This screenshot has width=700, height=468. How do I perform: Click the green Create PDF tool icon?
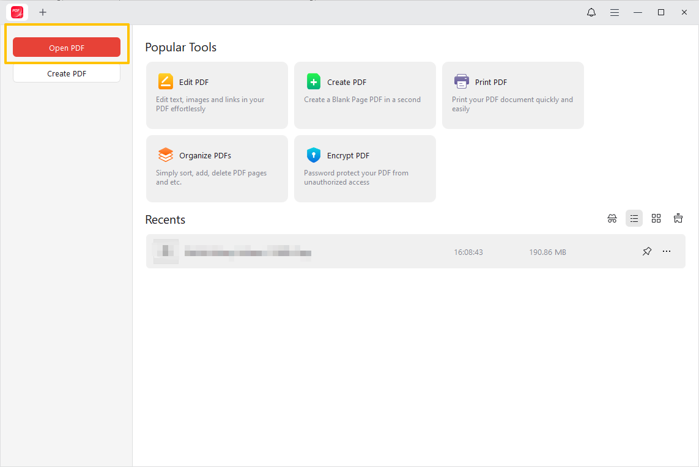pyautogui.click(x=313, y=81)
